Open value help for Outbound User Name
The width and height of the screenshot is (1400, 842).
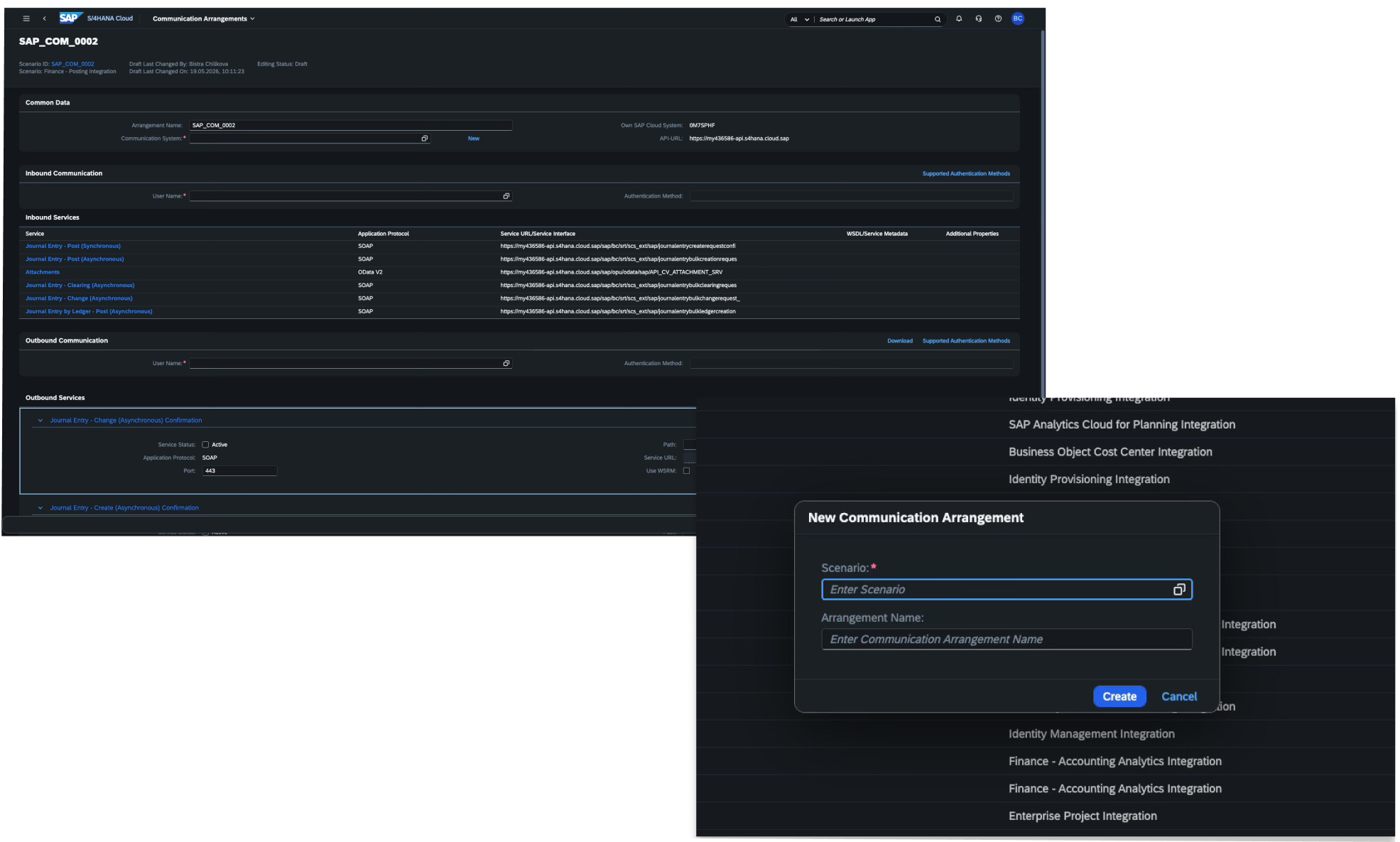point(506,363)
